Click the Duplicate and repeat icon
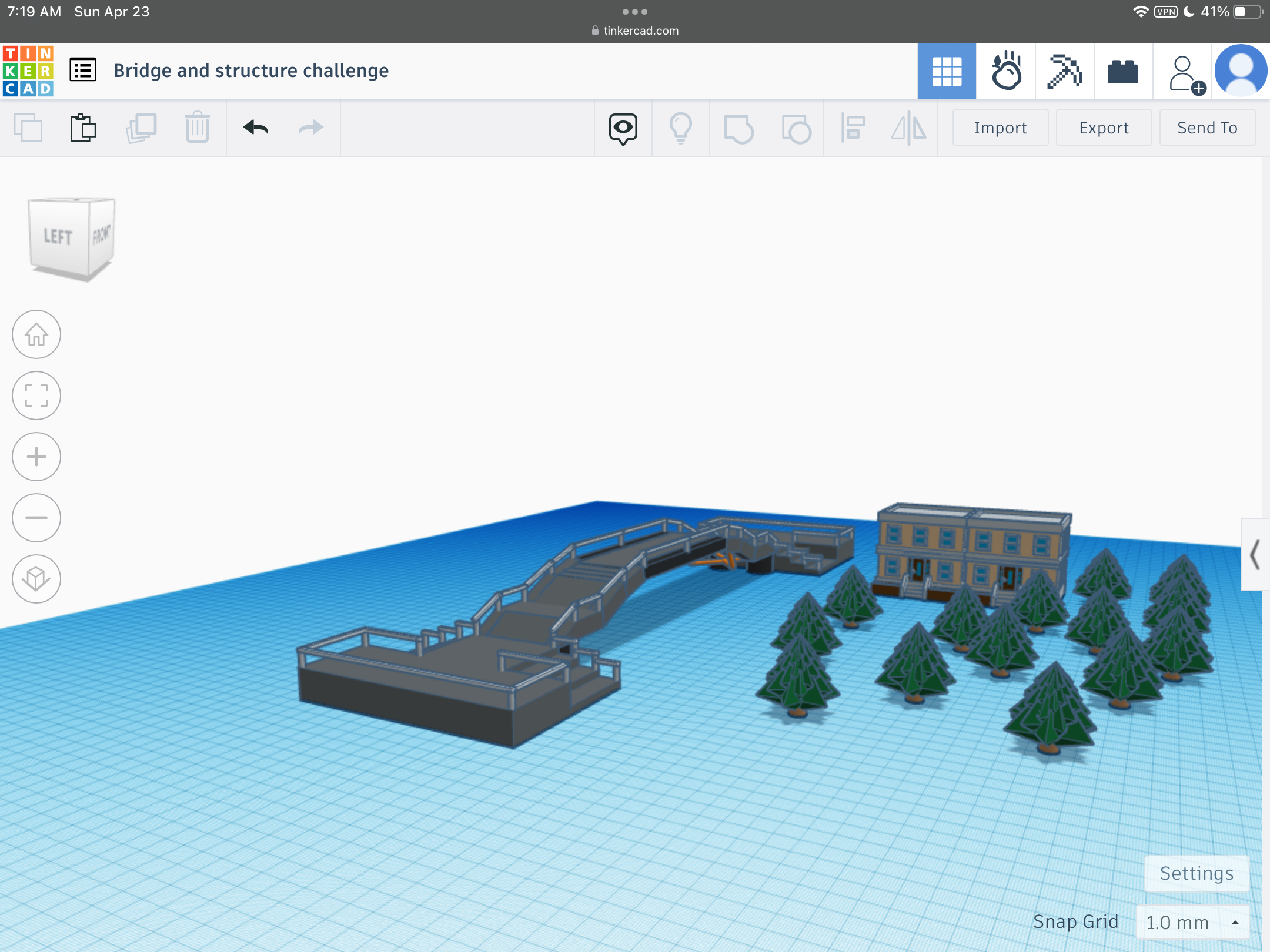This screenshot has height=952, width=1270. point(141,128)
